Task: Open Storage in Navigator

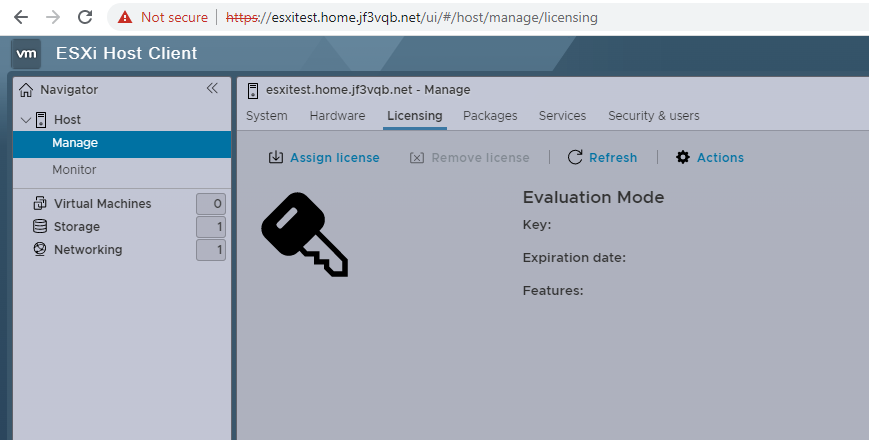Action: [76, 227]
